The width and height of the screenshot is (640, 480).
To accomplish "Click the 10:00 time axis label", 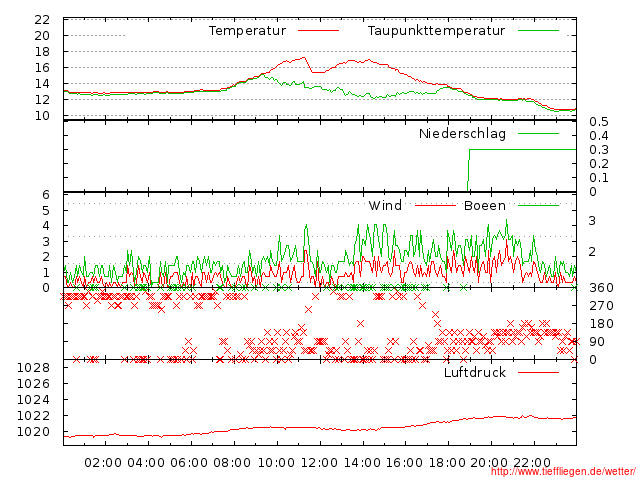I will coord(276,463).
